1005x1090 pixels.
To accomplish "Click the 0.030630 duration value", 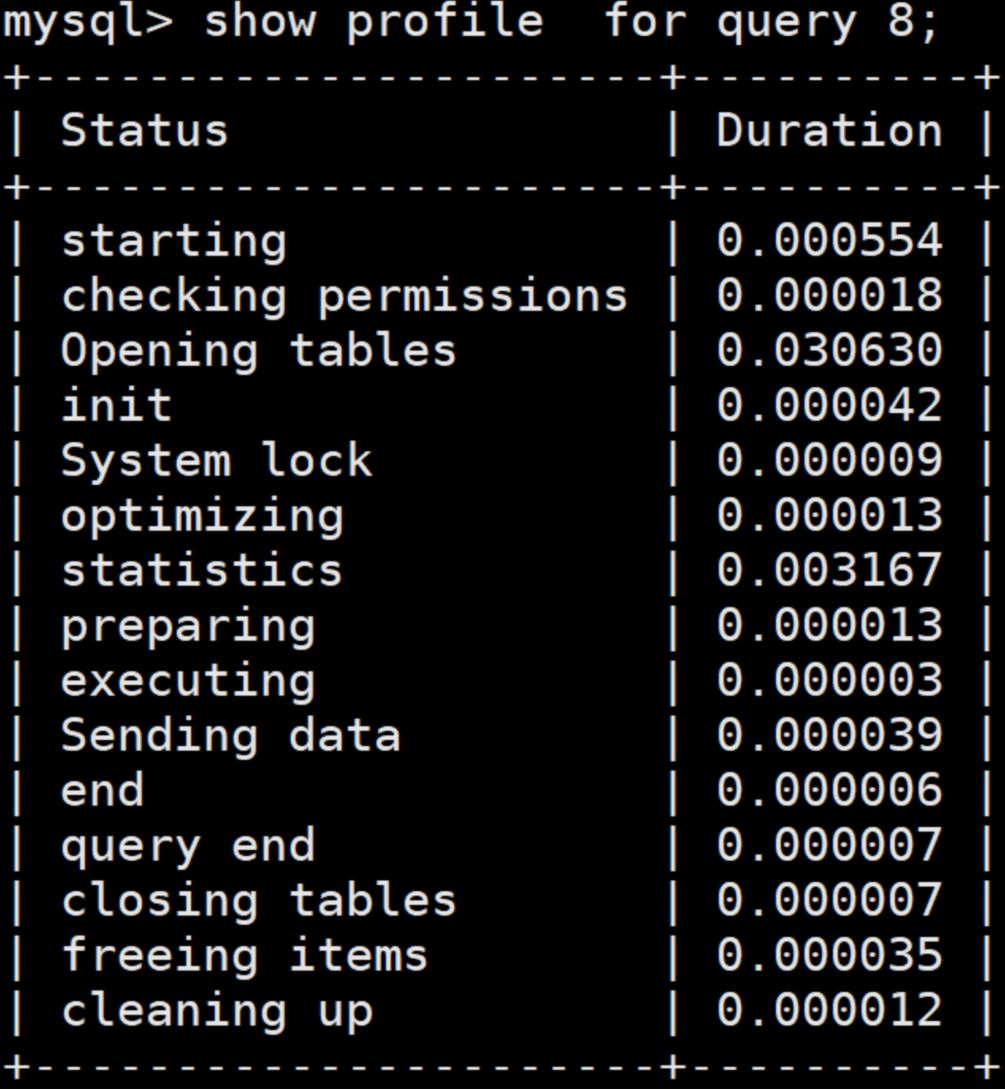I will pos(829,351).
